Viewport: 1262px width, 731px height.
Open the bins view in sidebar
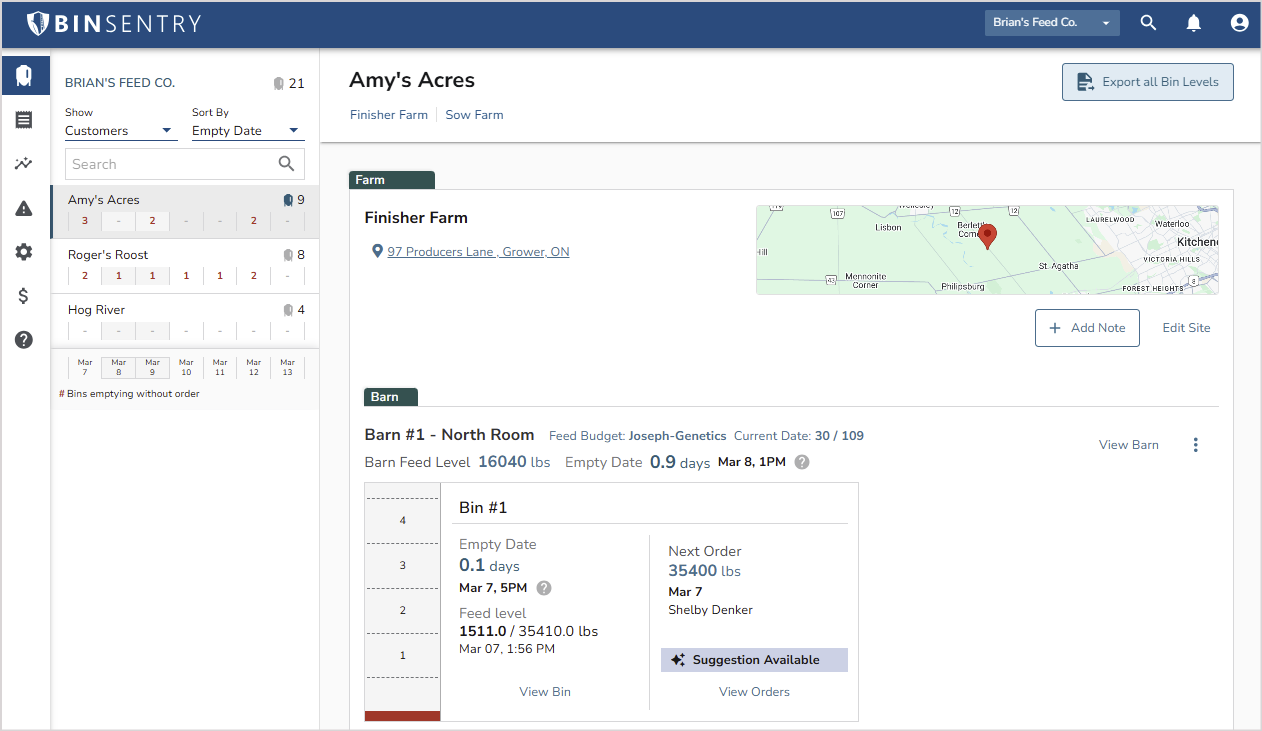(24, 75)
